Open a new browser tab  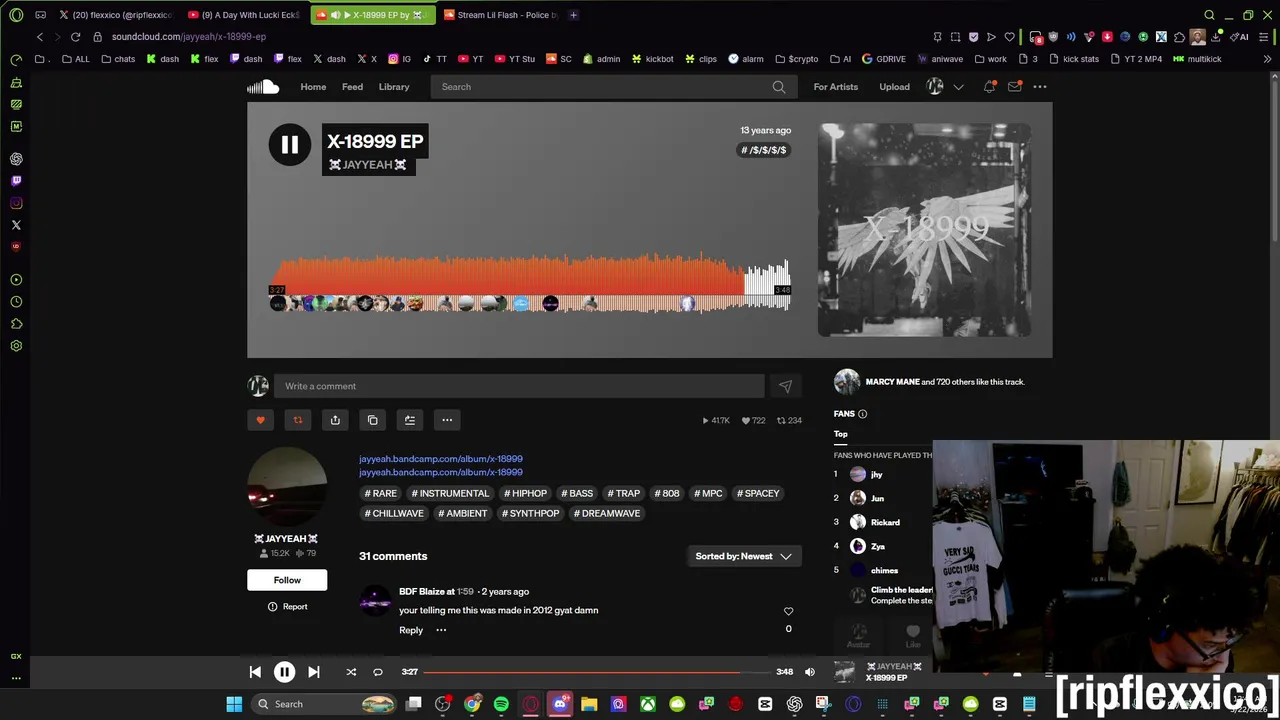coord(573,15)
